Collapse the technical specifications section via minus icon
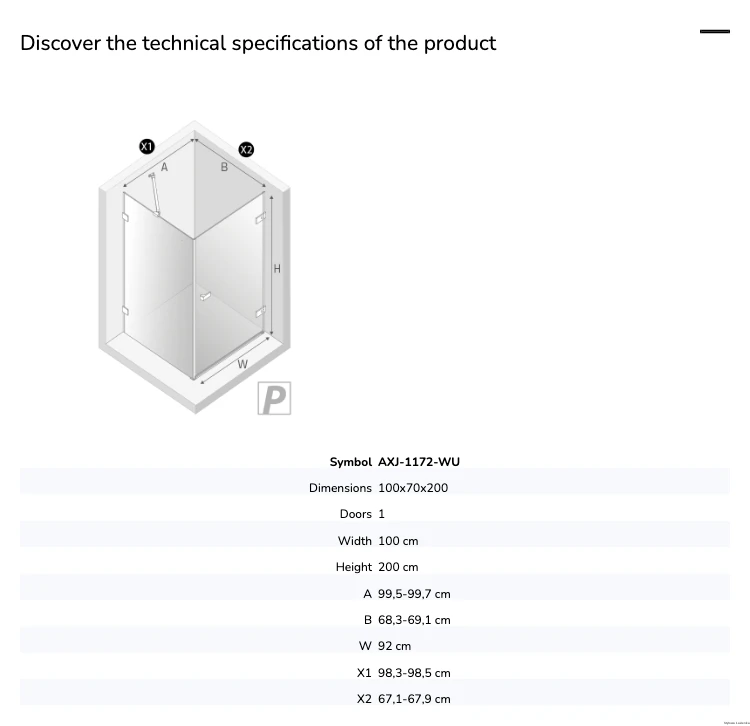 point(715,32)
